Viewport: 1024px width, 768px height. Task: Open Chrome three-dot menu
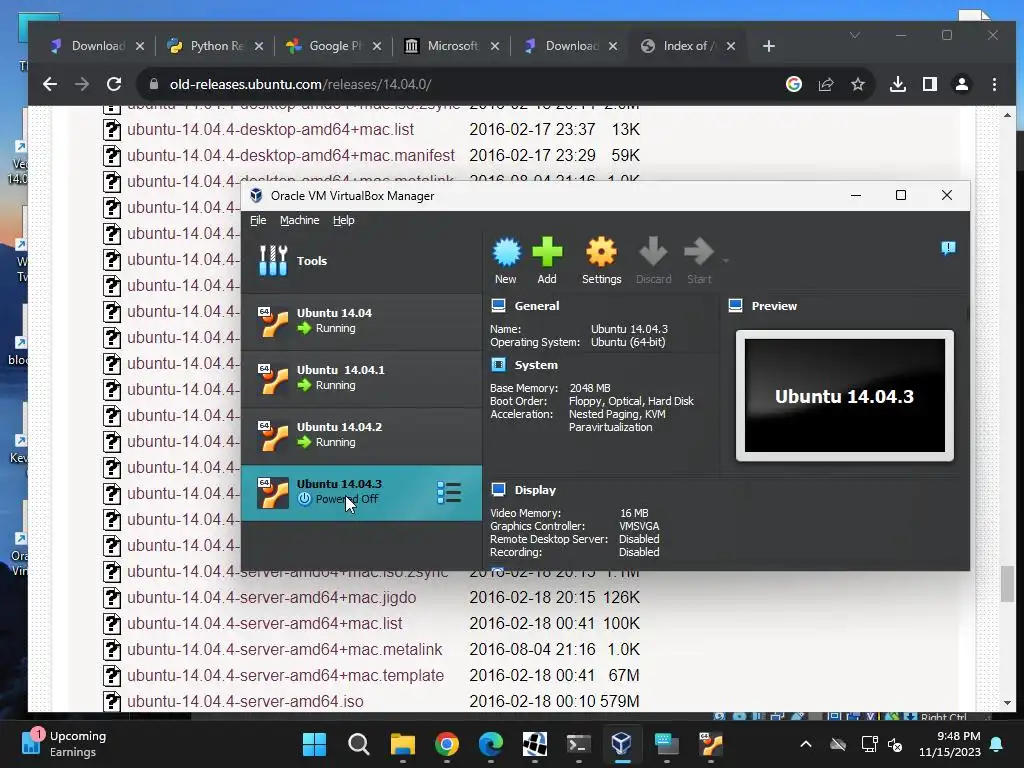994,84
